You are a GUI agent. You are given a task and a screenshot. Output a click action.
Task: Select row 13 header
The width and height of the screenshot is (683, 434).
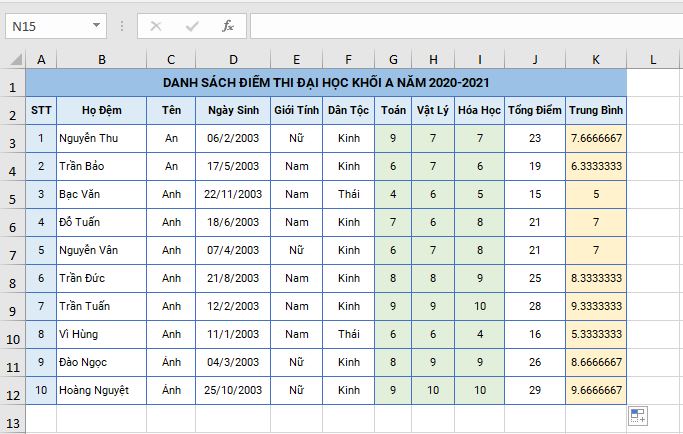coord(13,419)
